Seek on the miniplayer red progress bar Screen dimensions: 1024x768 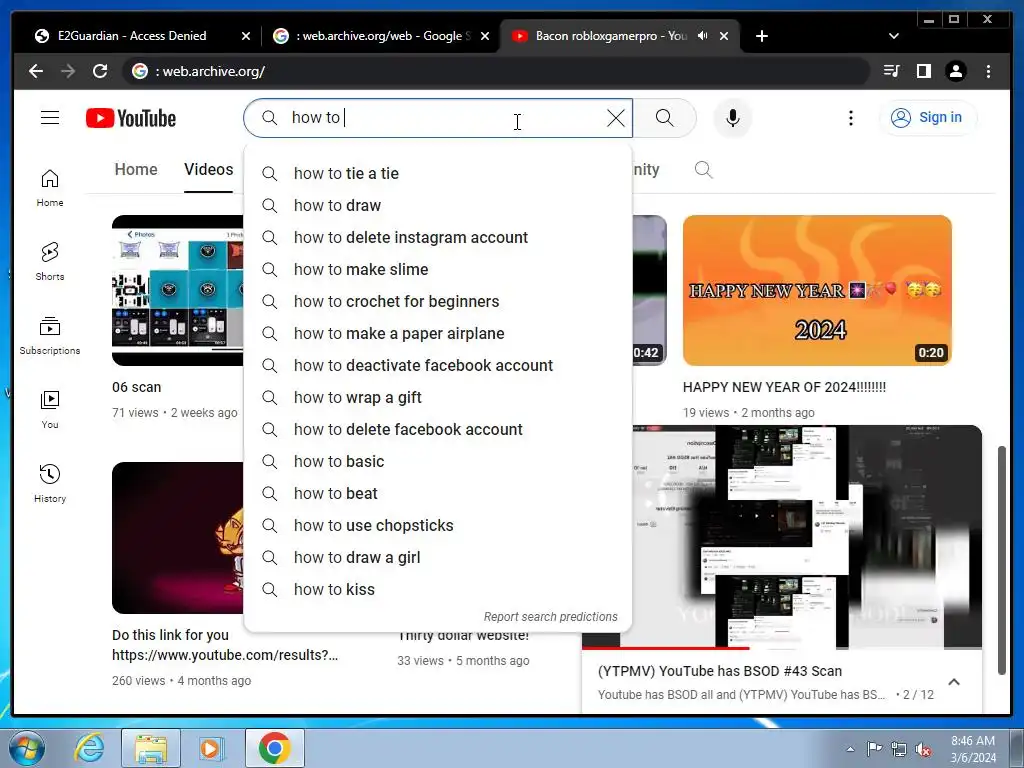pos(782,648)
